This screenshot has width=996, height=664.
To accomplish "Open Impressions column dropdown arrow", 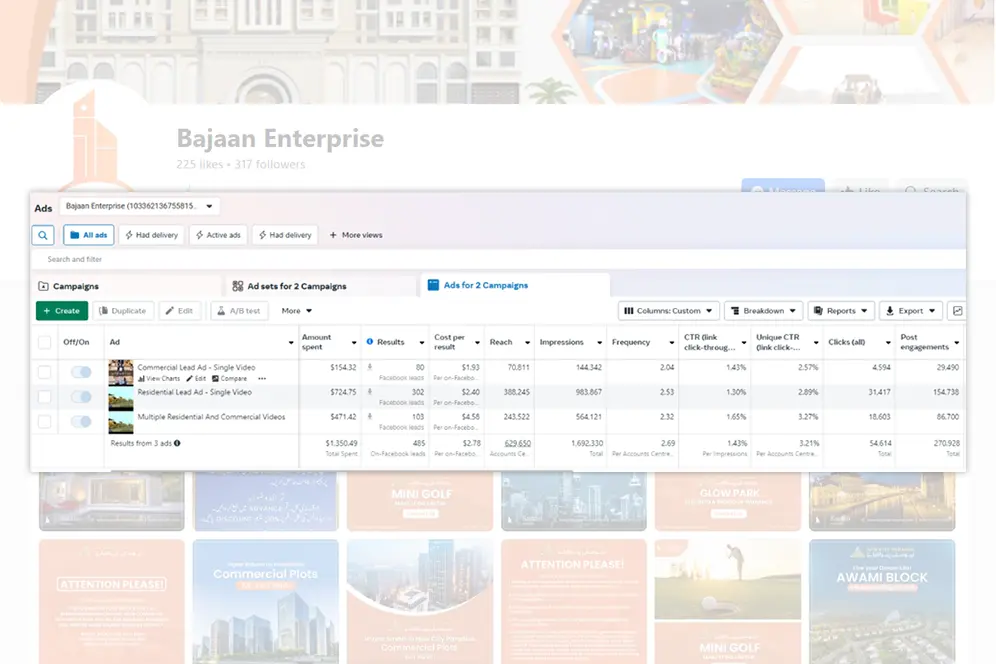I will tap(599, 342).
